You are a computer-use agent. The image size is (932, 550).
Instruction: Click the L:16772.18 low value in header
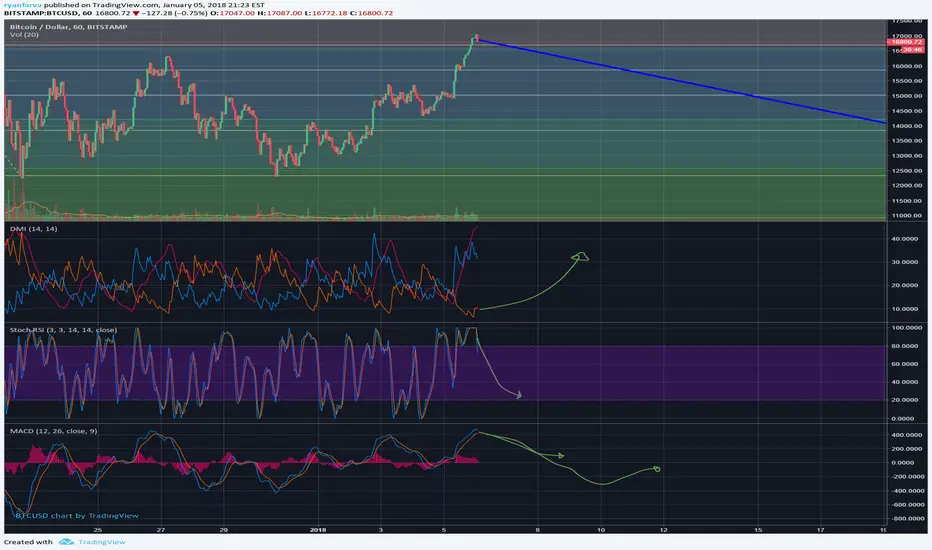[x=326, y=12]
